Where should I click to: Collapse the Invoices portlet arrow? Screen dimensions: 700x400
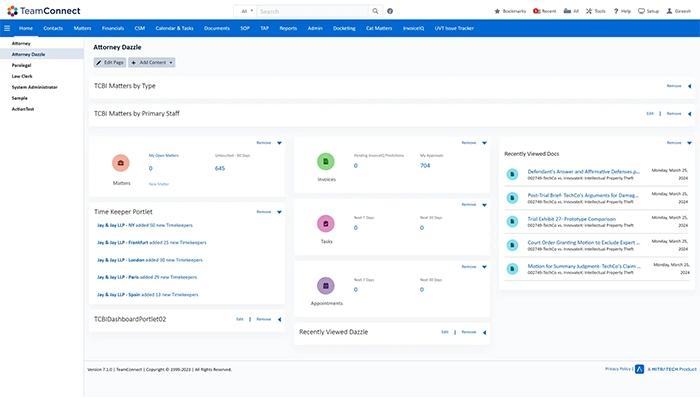point(484,143)
